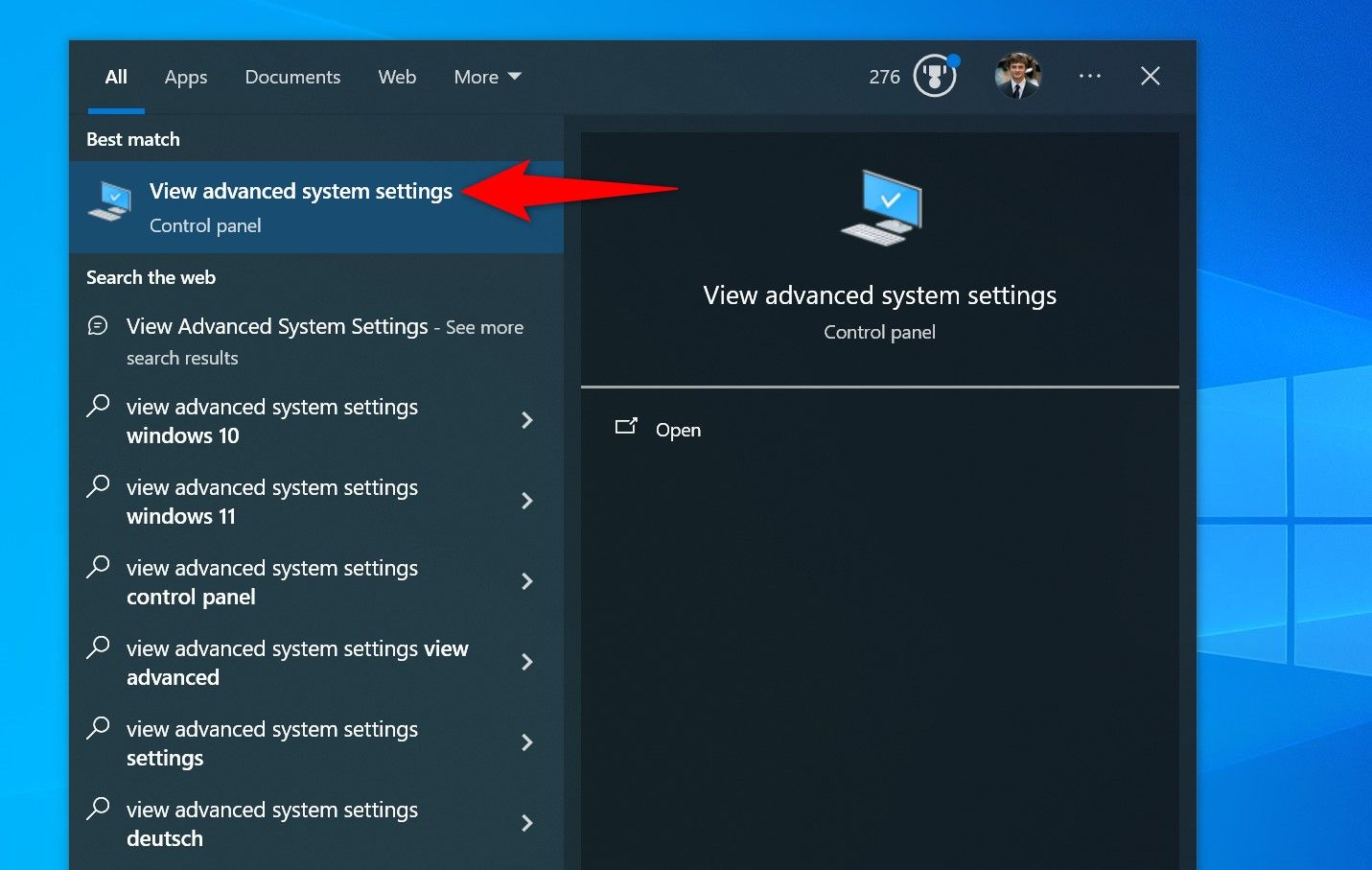1372x870 pixels.
Task: Click the See more search results link
Action: [484, 326]
